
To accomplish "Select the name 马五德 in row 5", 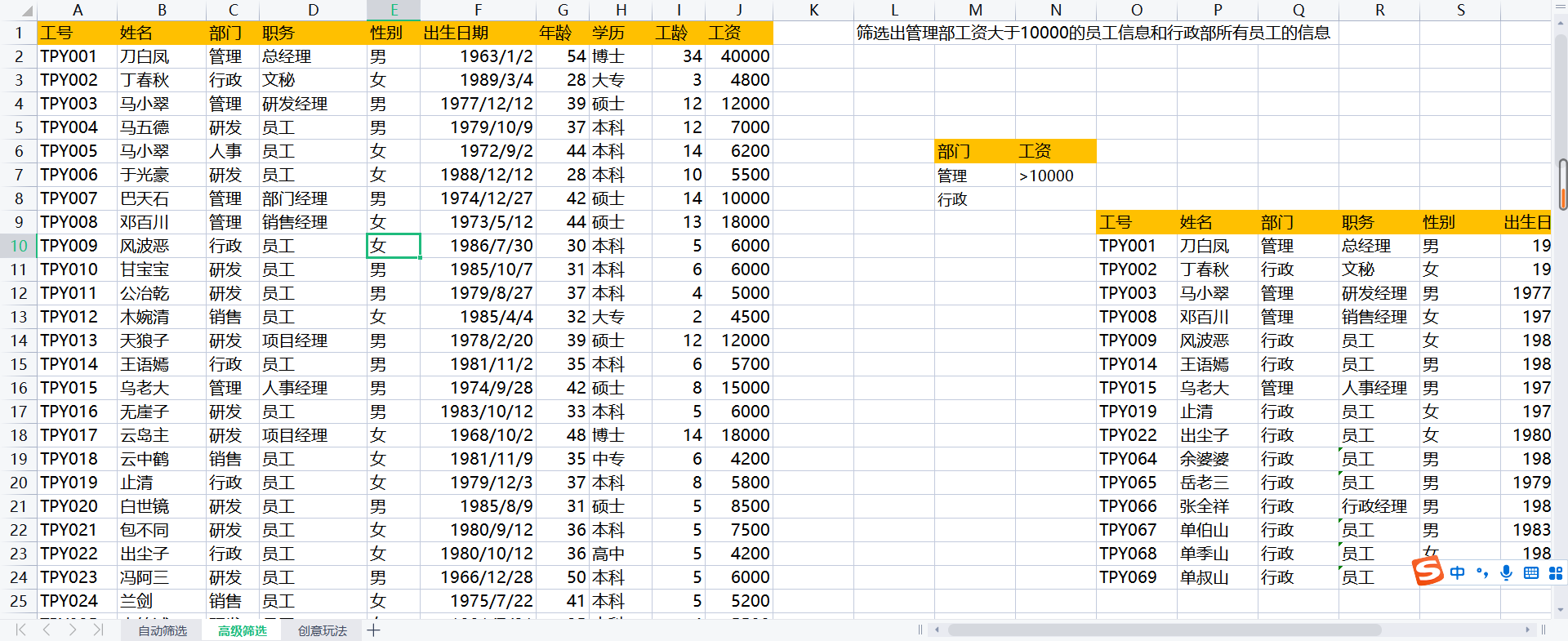I will (x=162, y=127).
